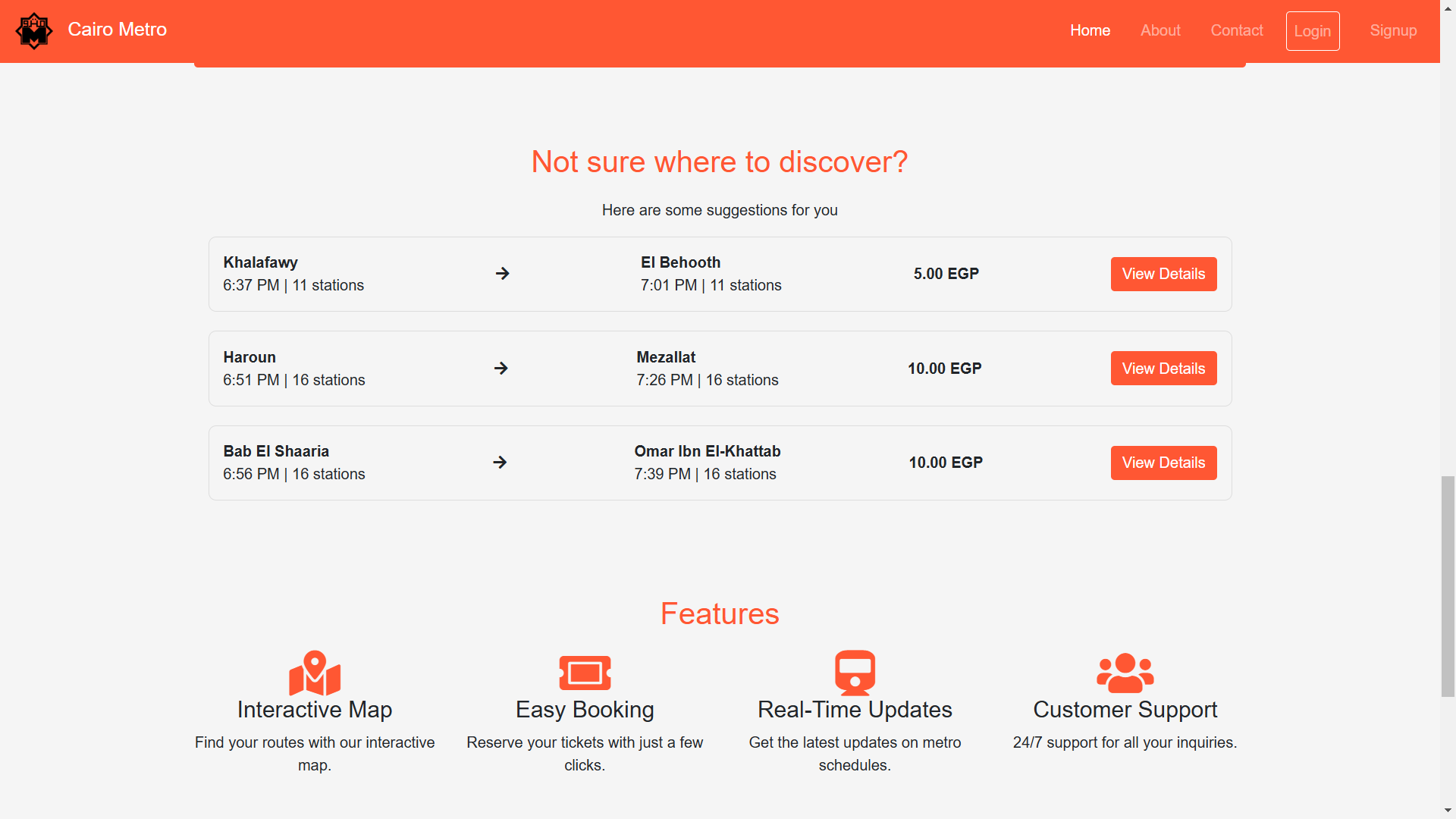Click the 6:51 PM | 16 stations text
1456x819 pixels.
tap(294, 380)
